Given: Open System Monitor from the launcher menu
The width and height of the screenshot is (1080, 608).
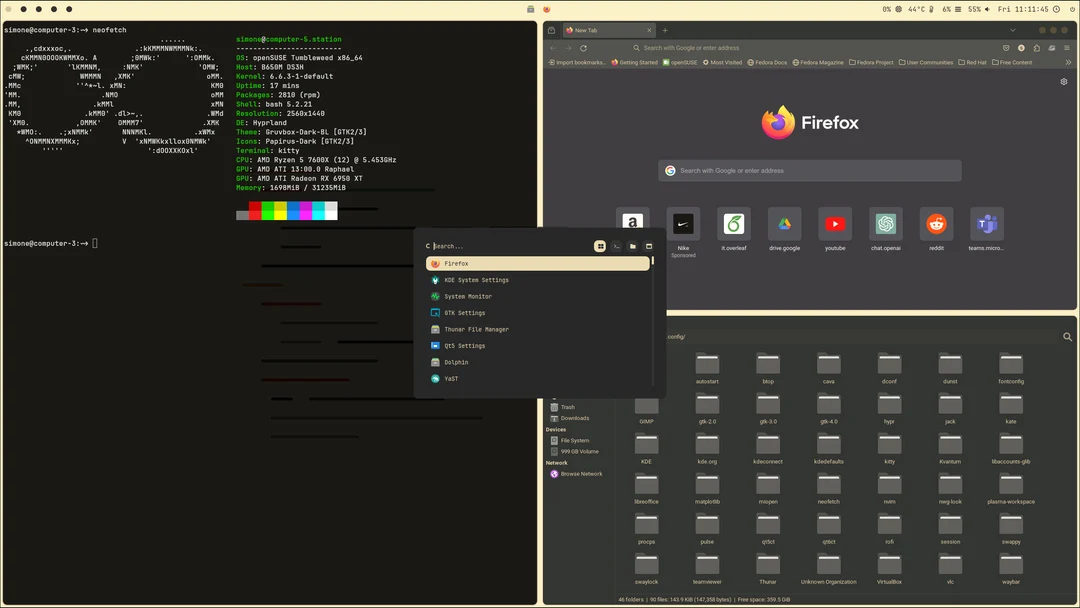Looking at the screenshot, I should (x=470, y=296).
